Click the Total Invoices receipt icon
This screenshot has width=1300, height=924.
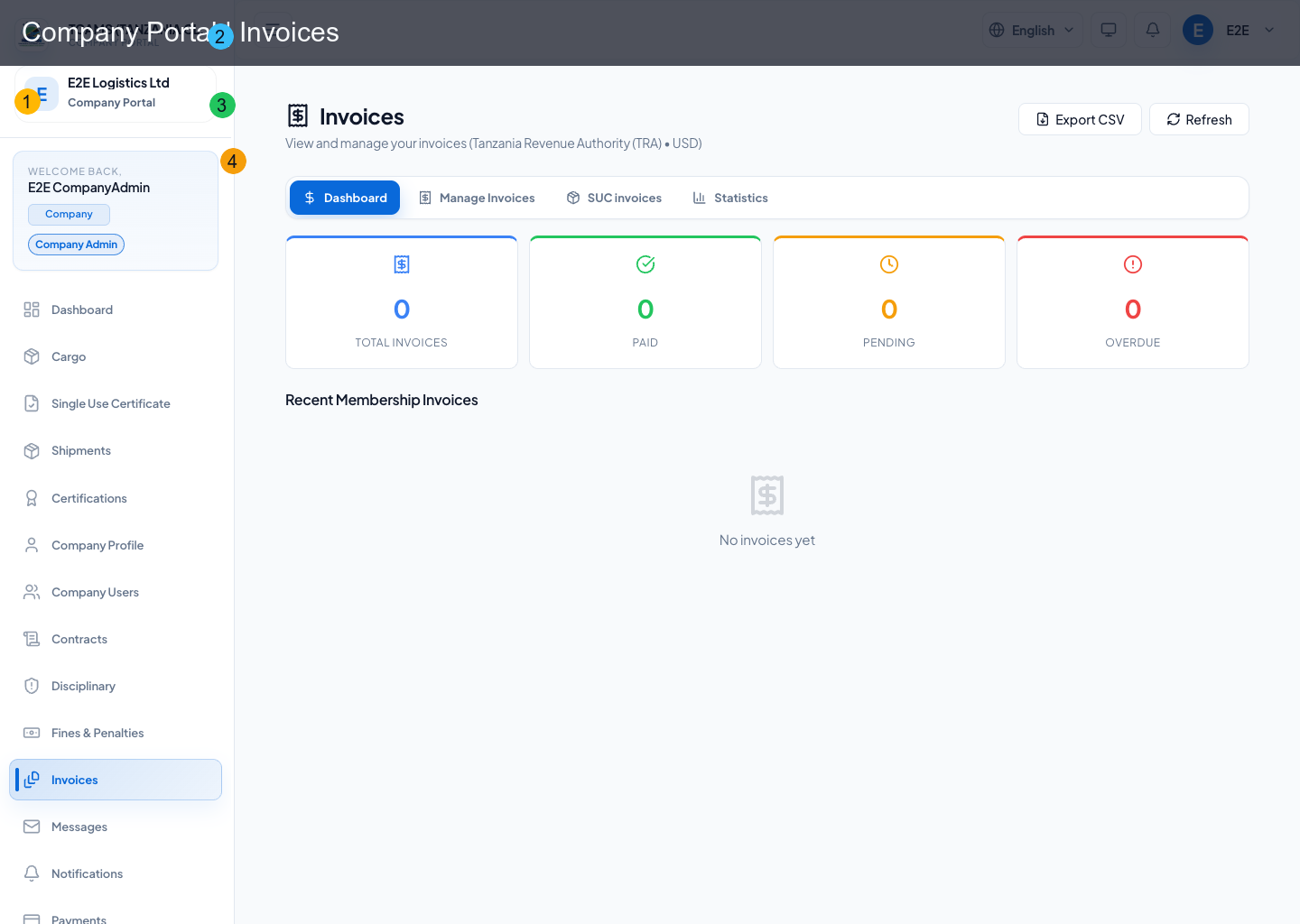[402, 264]
